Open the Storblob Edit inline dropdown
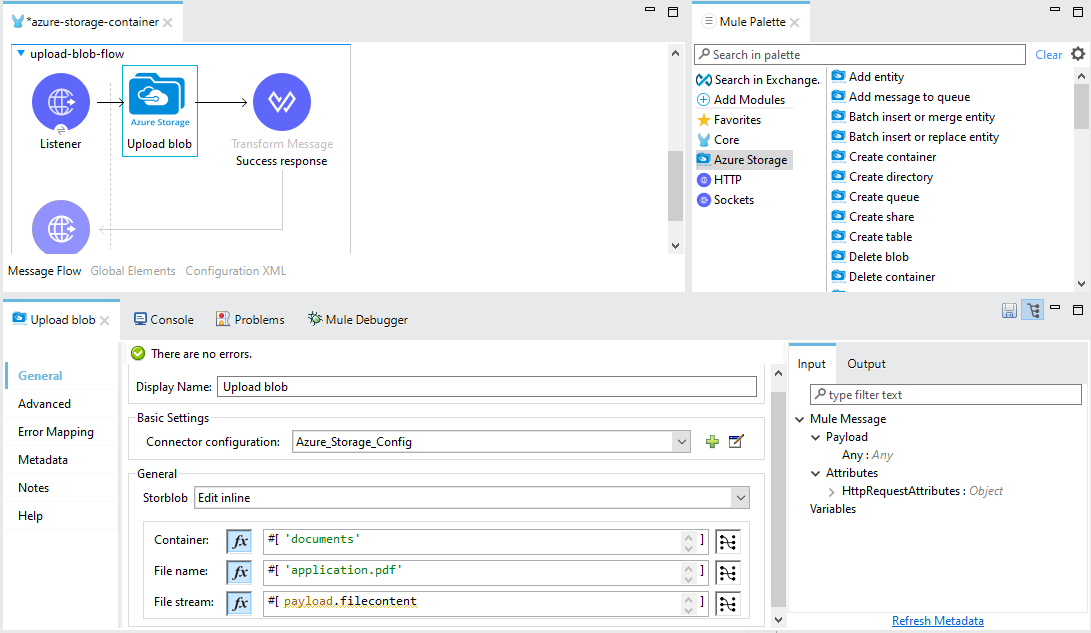1091x633 pixels. coord(740,497)
